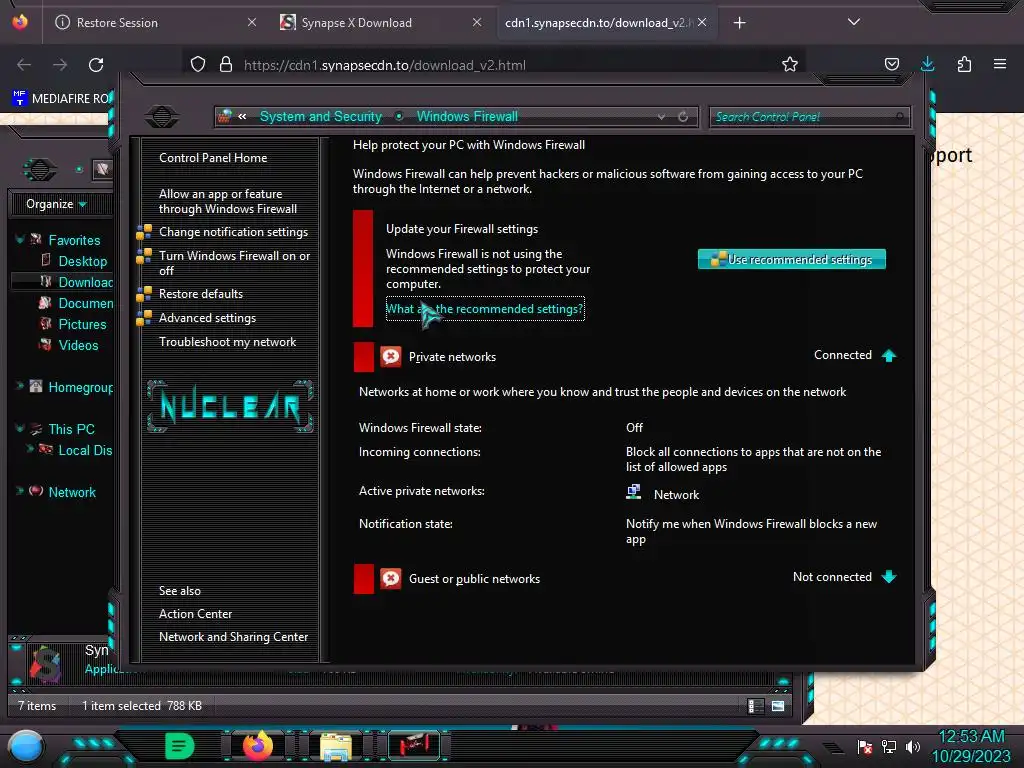Open Change notification settings
The width and height of the screenshot is (1024, 768).
point(233,232)
